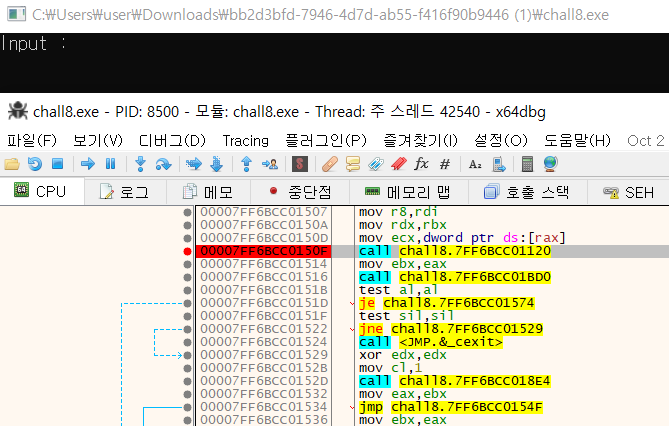Step into using the down-arrow icon
Screen dimensions: 669x426
point(140,164)
